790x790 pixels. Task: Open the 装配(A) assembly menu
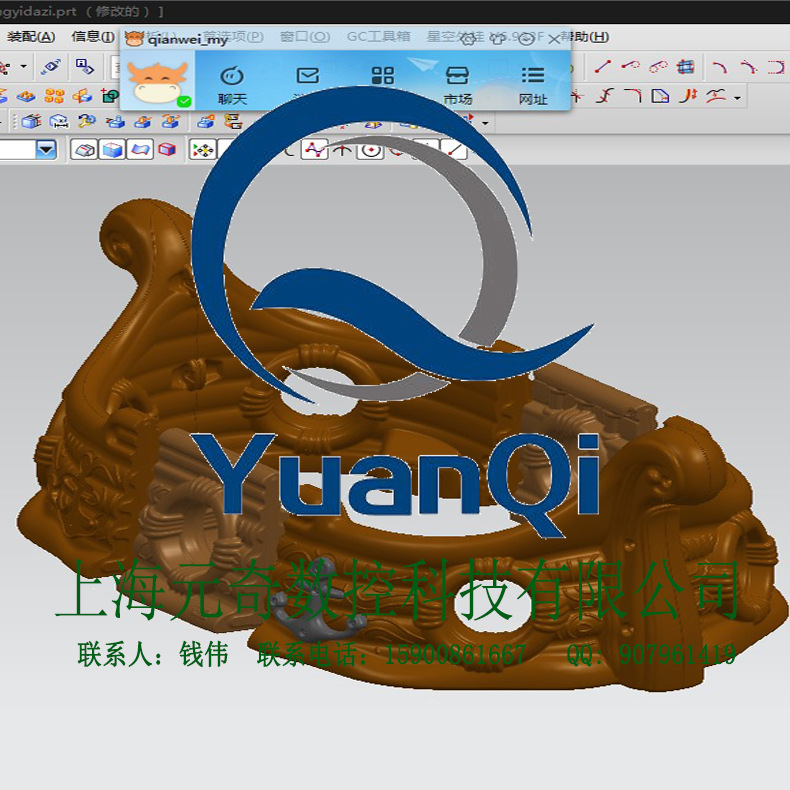pos(31,37)
